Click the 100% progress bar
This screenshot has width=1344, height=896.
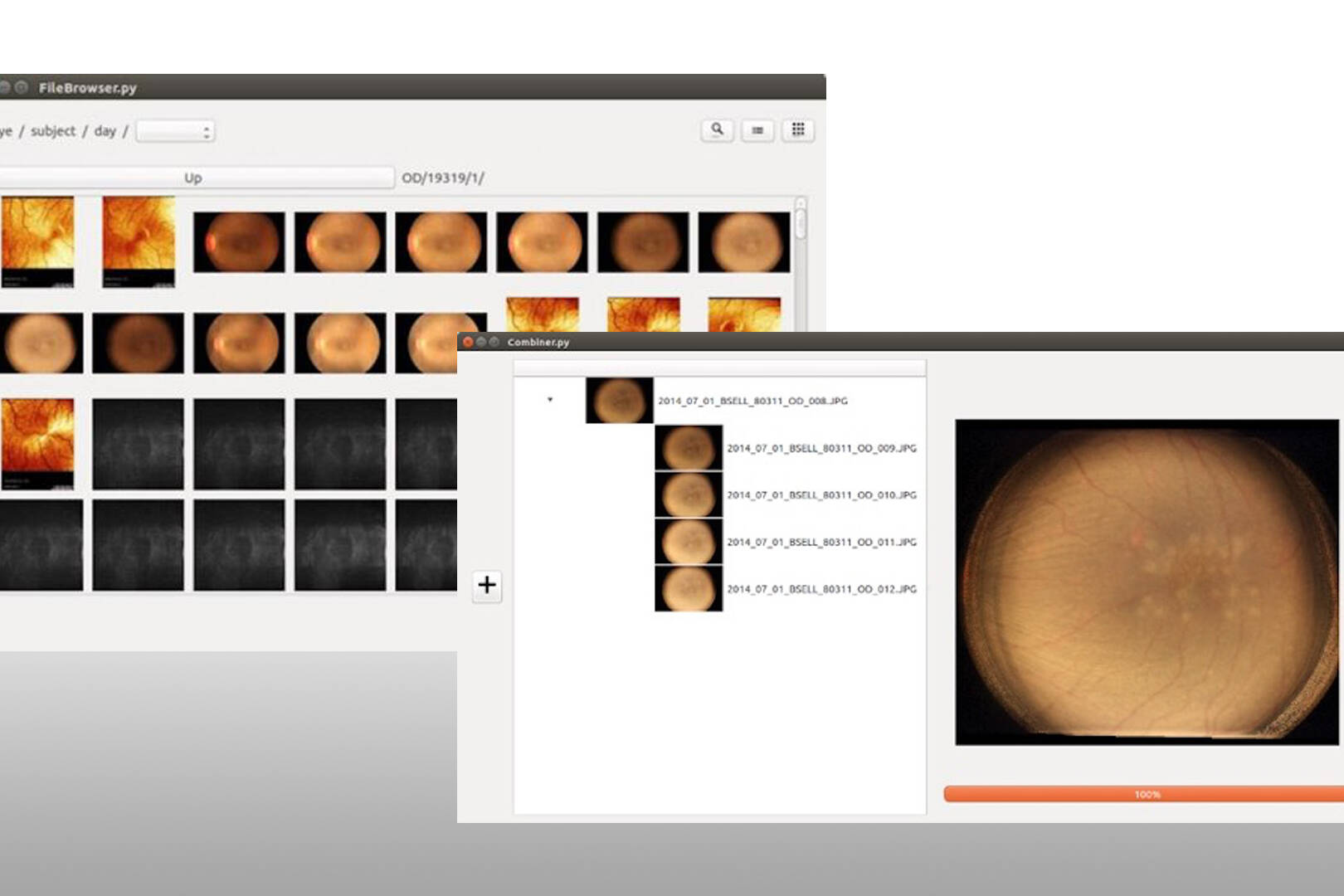pos(1146,793)
